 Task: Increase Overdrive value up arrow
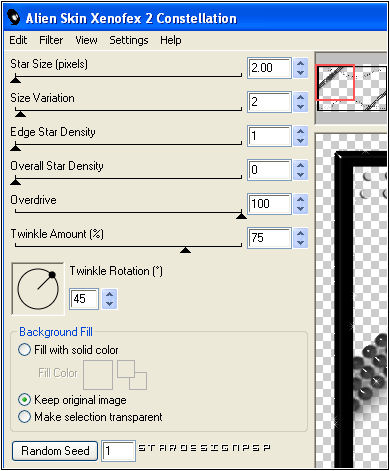coord(300,199)
